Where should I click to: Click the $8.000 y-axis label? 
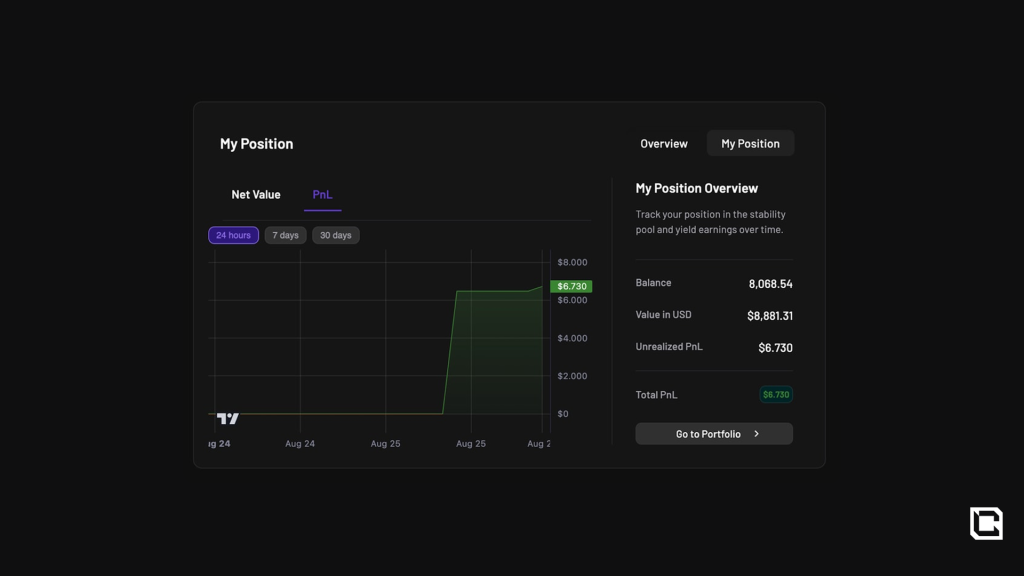[x=572, y=263]
